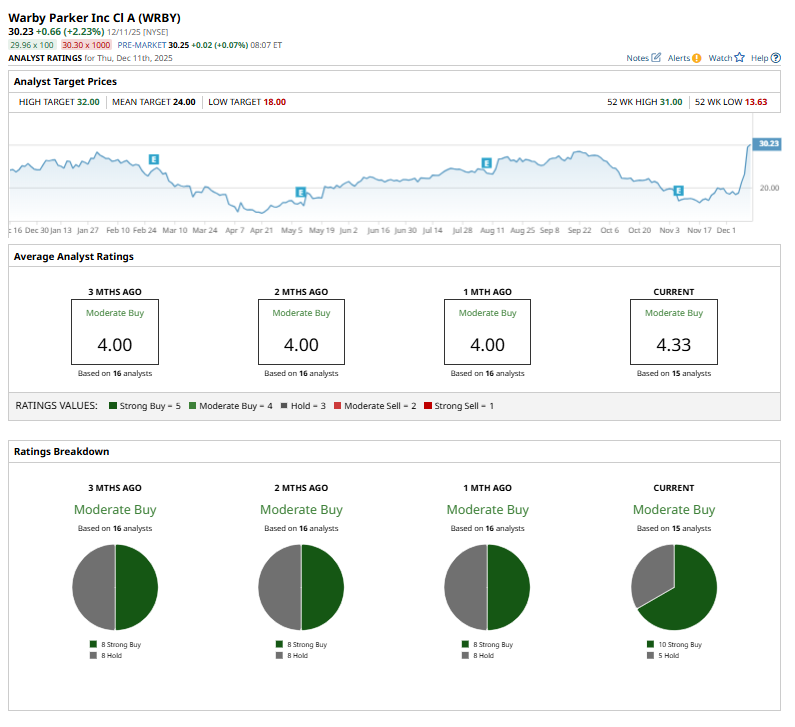
Task: Click the ask quote 30.30 x 1000
Action: pos(88,45)
